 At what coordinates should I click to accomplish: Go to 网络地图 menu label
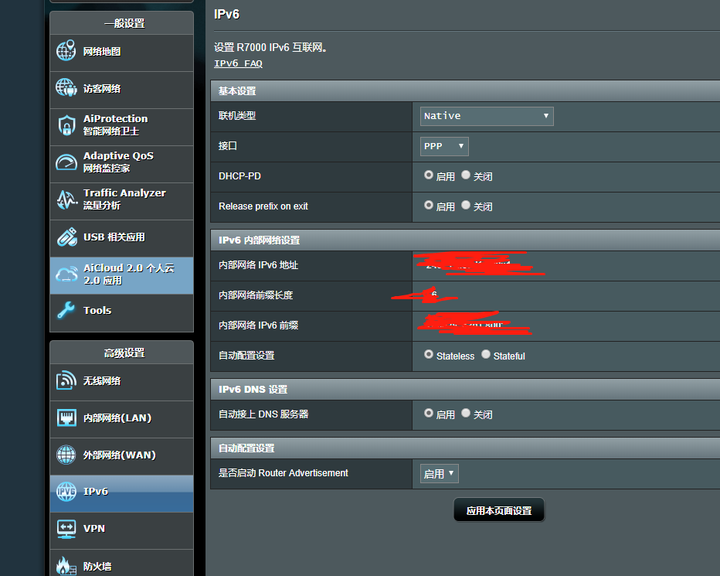(102, 51)
